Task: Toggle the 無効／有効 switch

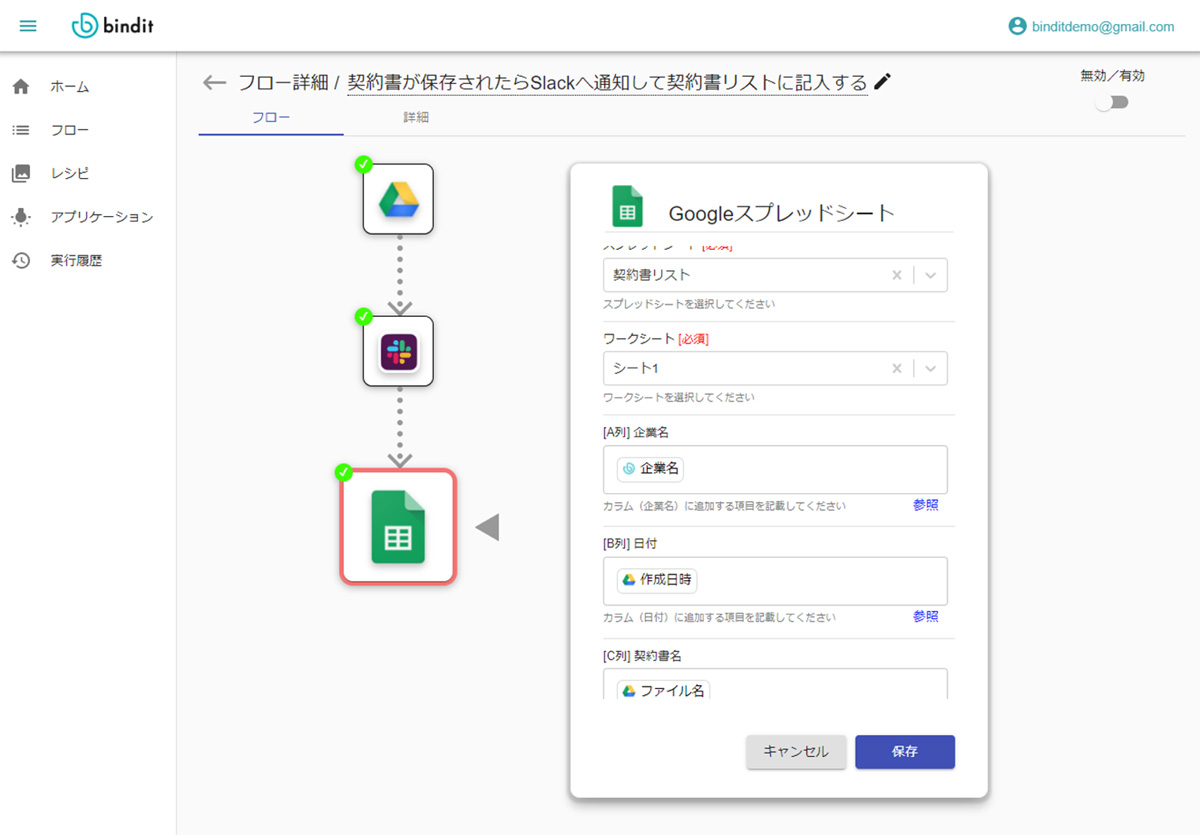Action: (1112, 102)
